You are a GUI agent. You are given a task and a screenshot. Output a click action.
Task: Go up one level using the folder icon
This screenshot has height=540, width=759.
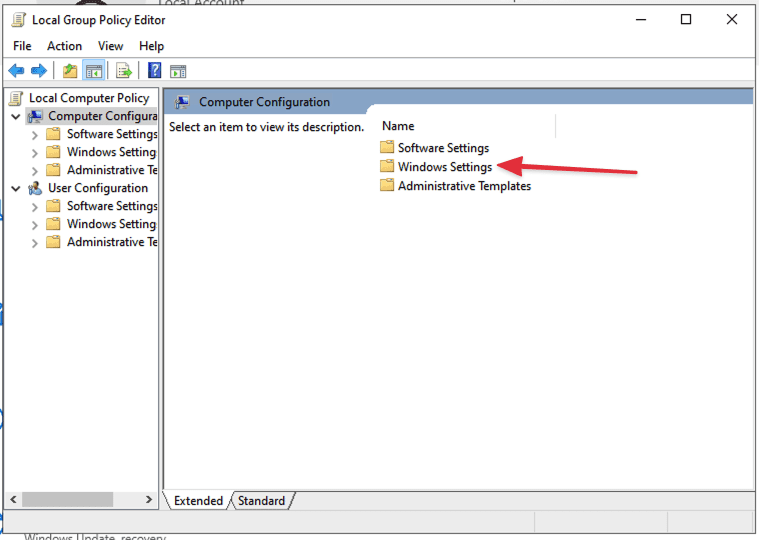click(69, 70)
